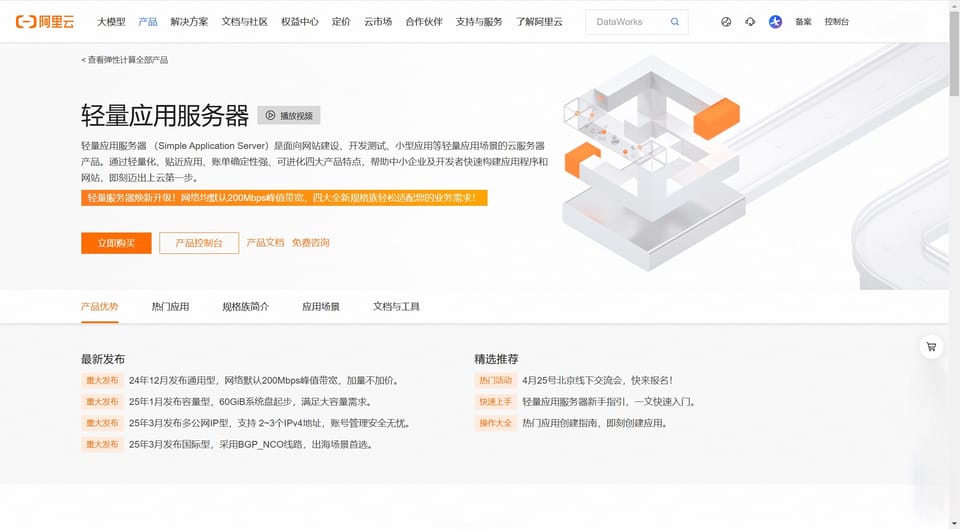Click the 免费咨询 link

point(310,242)
